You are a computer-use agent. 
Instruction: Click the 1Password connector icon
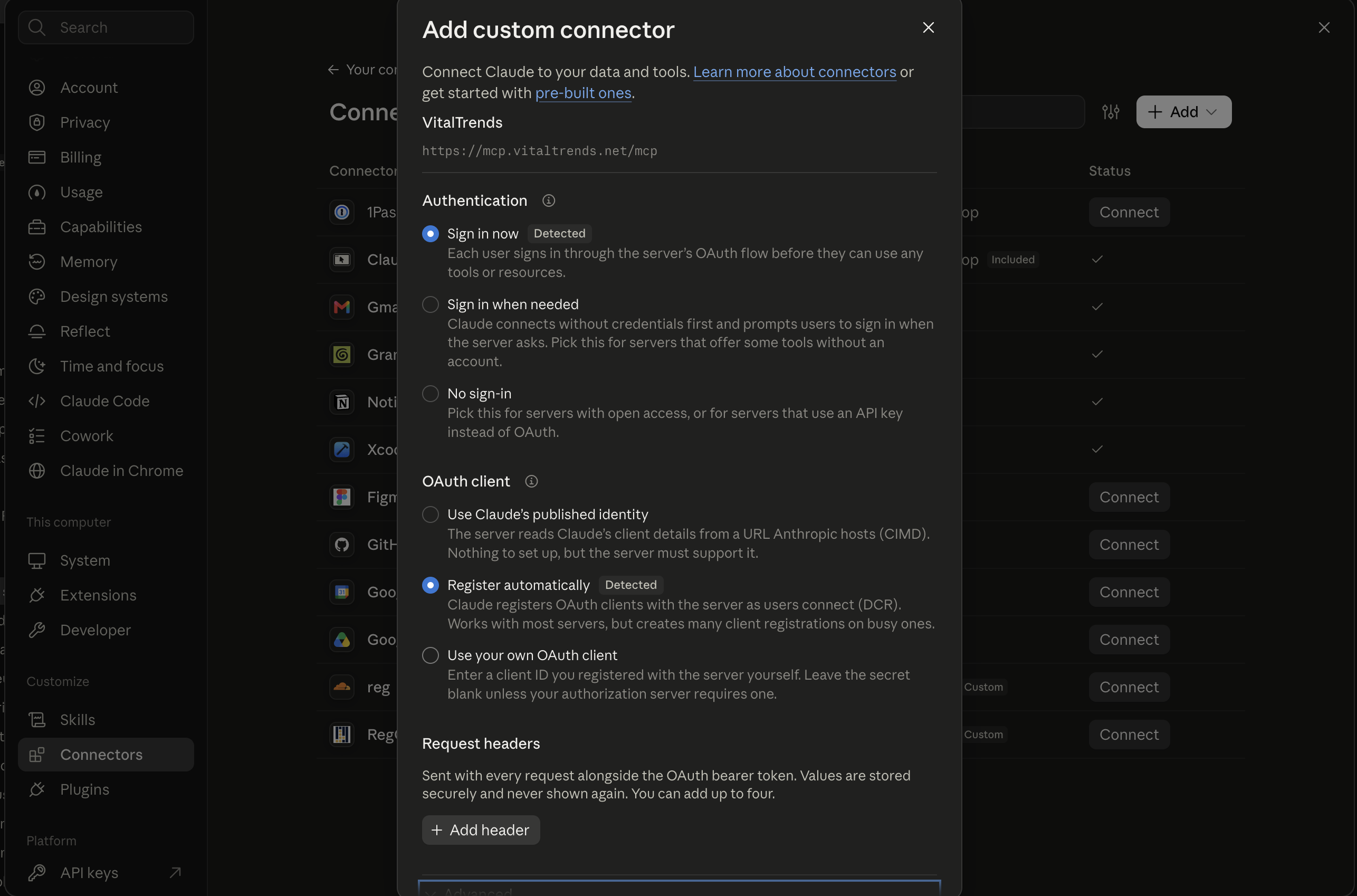pyautogui.click(x=342, y=212)
